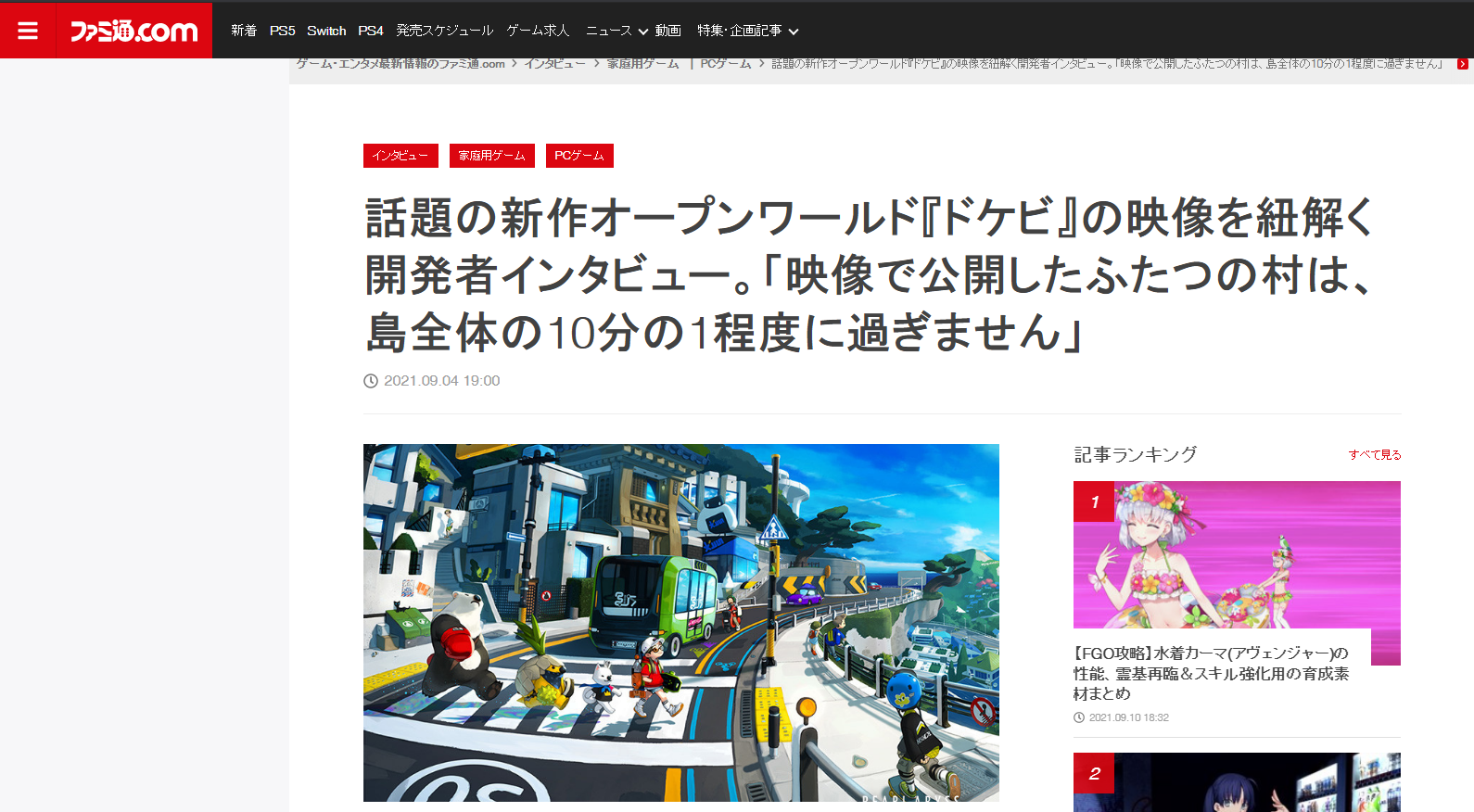Click the red インタビュー tag button

[400, 156]
